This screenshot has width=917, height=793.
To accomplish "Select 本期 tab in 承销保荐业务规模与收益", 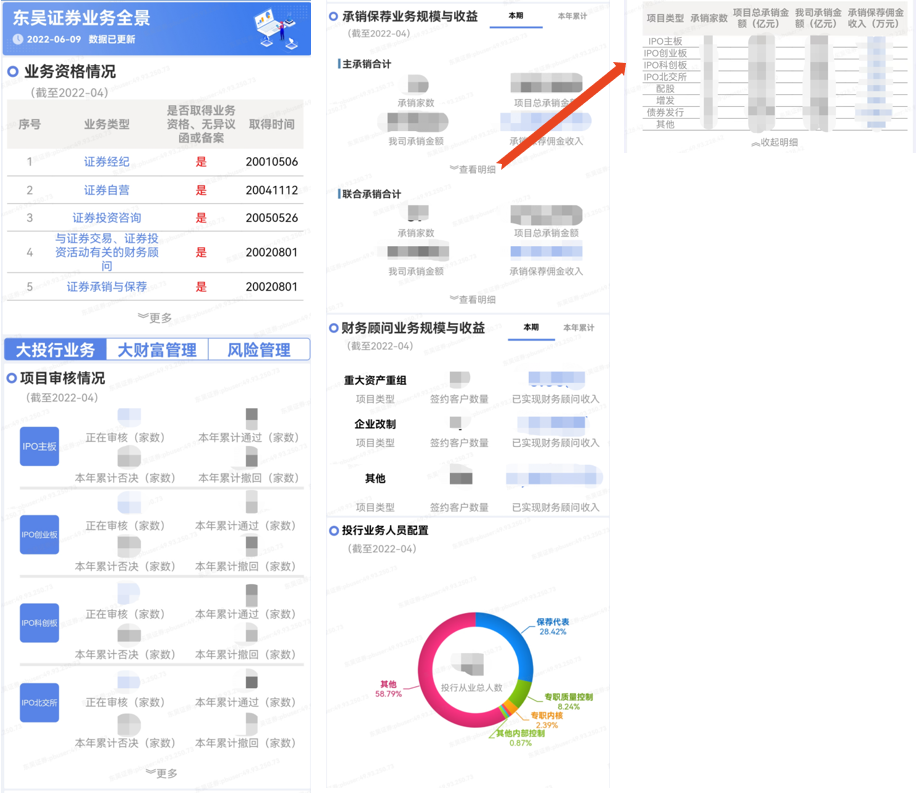I will pos(516,16).
